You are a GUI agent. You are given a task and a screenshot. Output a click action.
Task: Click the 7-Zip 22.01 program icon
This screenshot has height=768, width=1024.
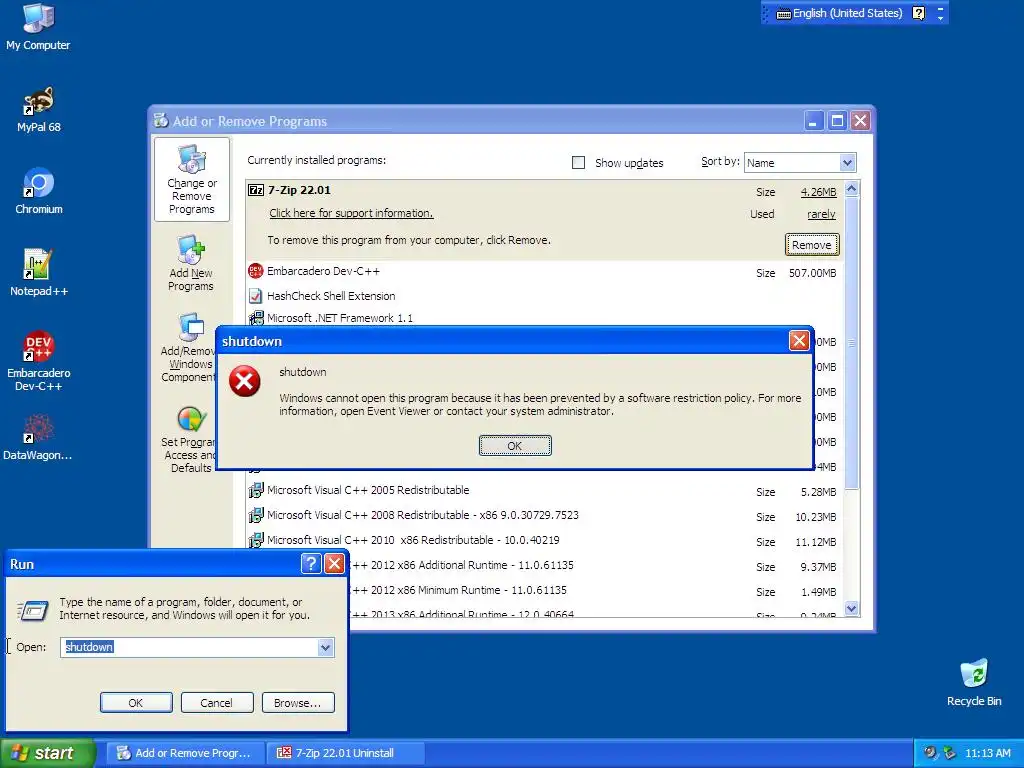[x=256, y=190]
